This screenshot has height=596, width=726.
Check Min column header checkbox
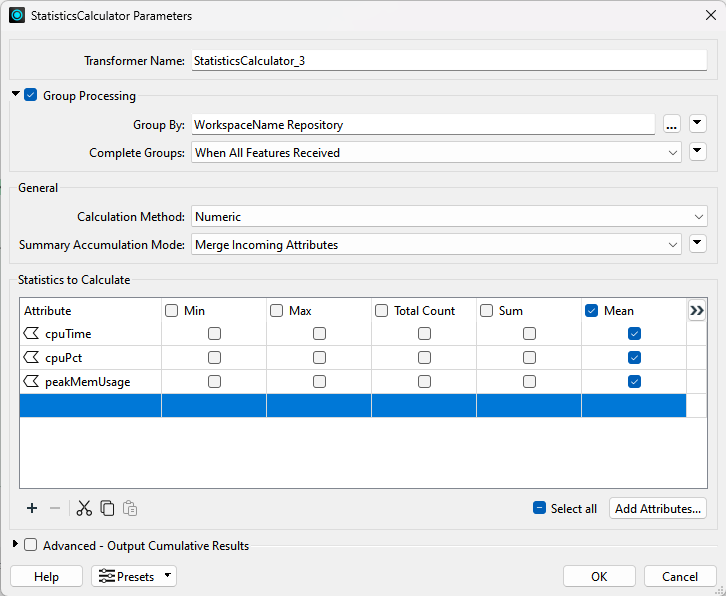tap(171, 310)
